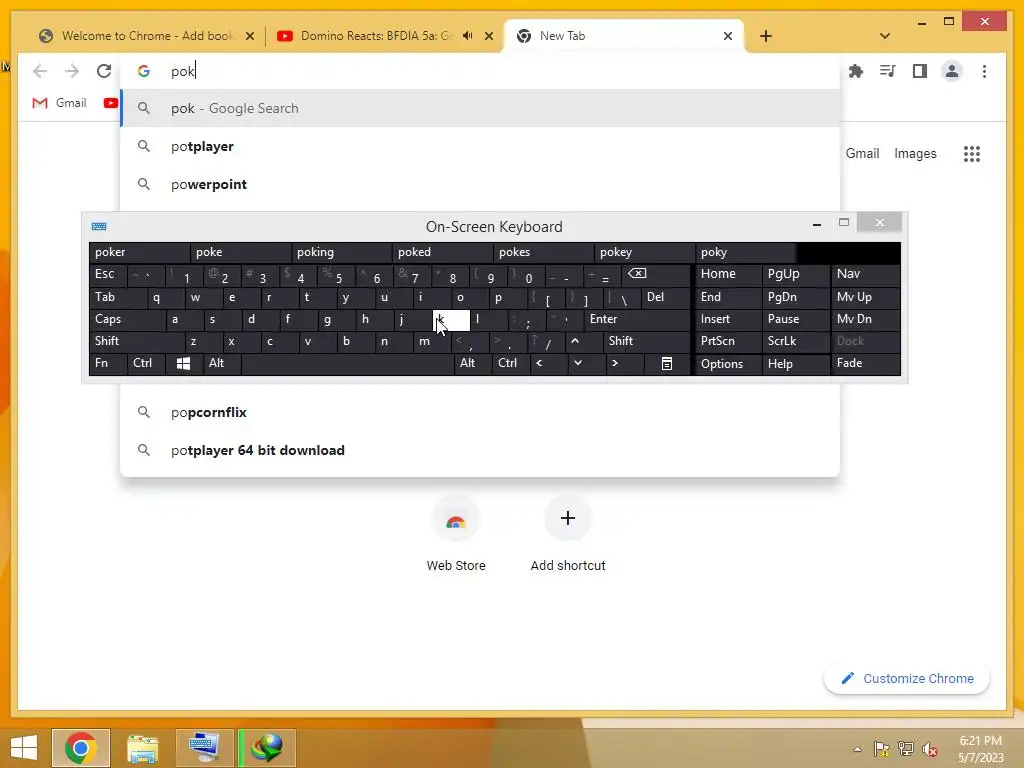This screenshot has height=768, width=1024.
Task: Open the media control icon in toolbar
Action: [888, 71]
